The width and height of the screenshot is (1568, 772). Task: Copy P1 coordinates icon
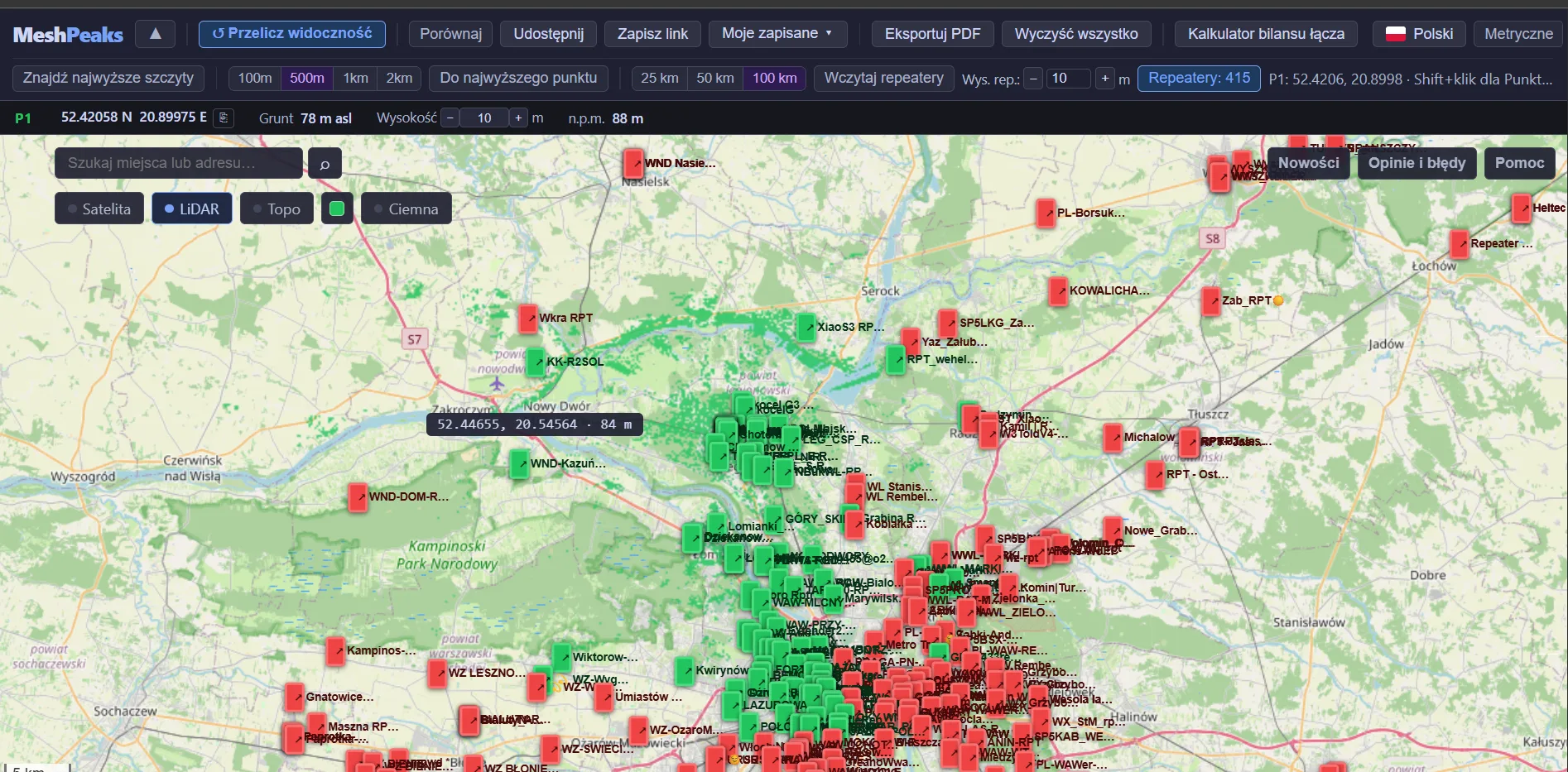pos(224,118)
